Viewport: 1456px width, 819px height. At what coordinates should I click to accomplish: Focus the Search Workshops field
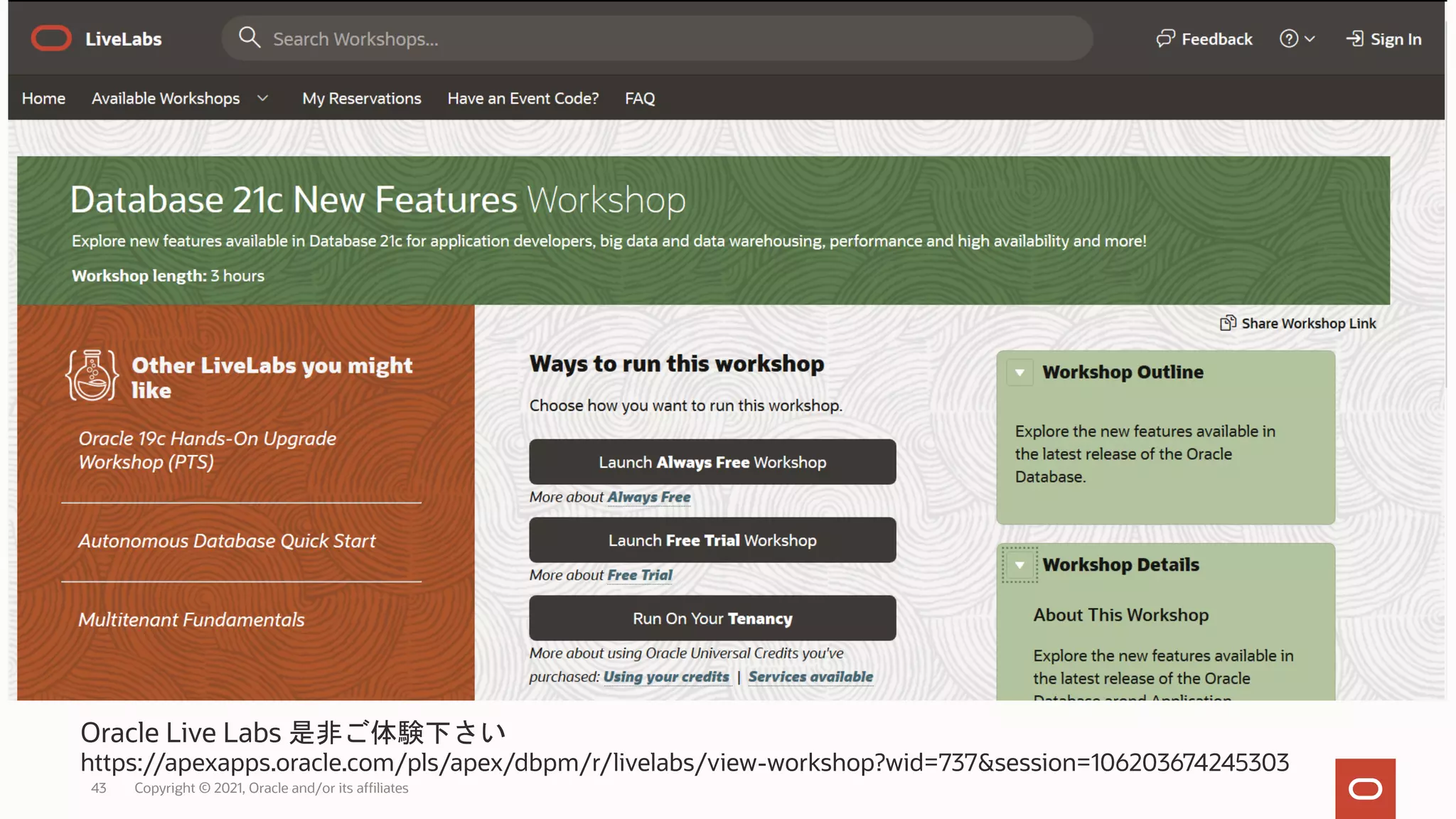pos(657,38)
